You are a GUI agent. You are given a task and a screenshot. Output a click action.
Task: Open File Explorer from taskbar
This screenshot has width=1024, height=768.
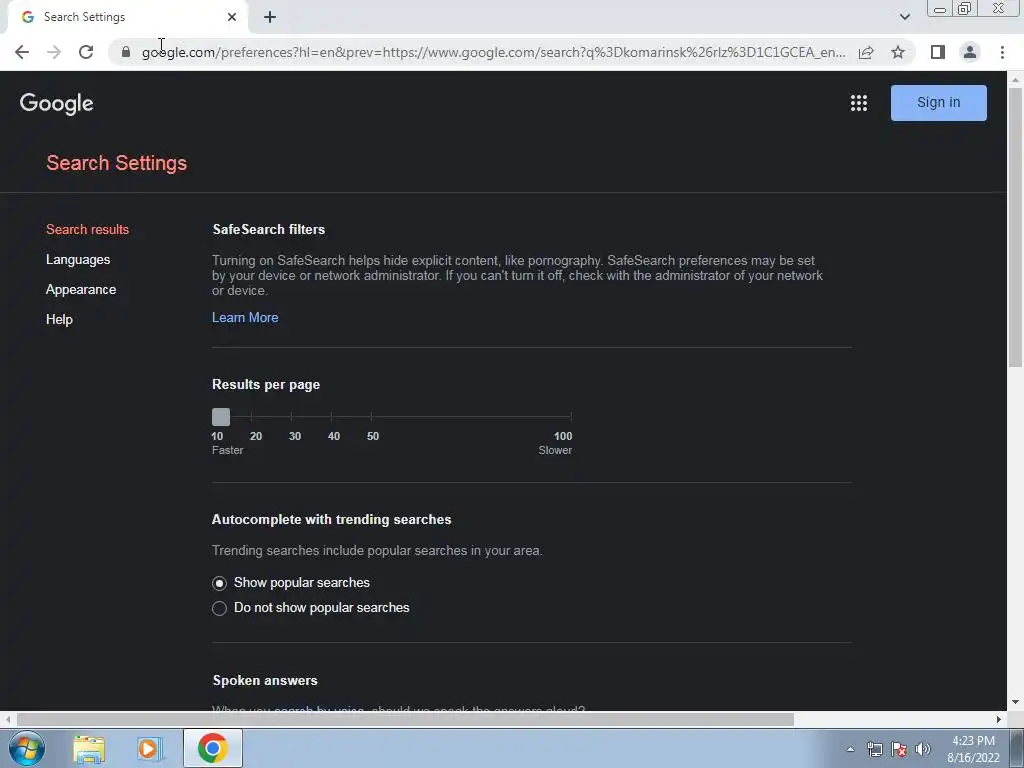click(x=89, y=749)
